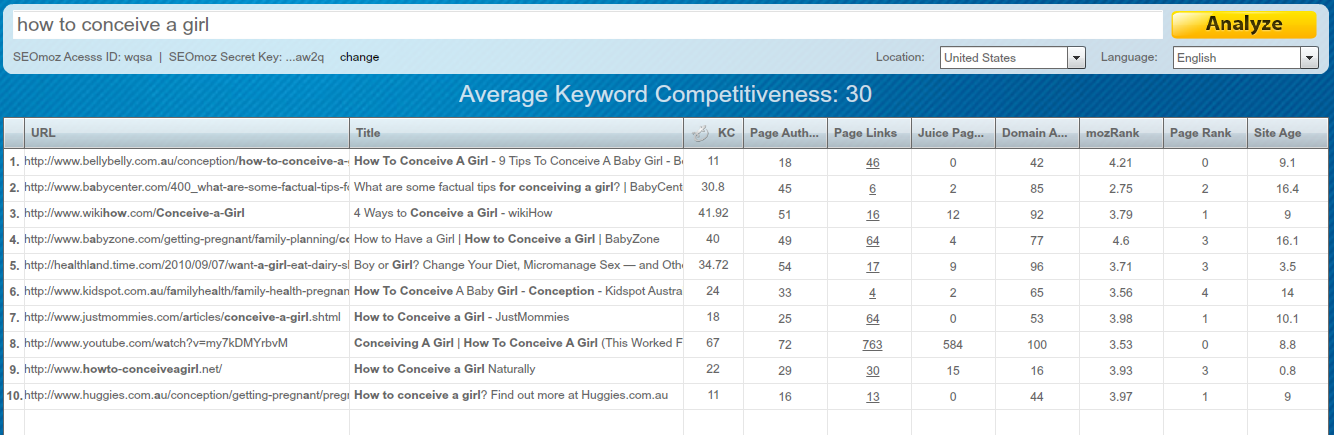Image resolution: width=1334 pixels, height=435 pixels.
Task: Click Juice Page value 584 in youtube row
Action: (x=953, y=344)
